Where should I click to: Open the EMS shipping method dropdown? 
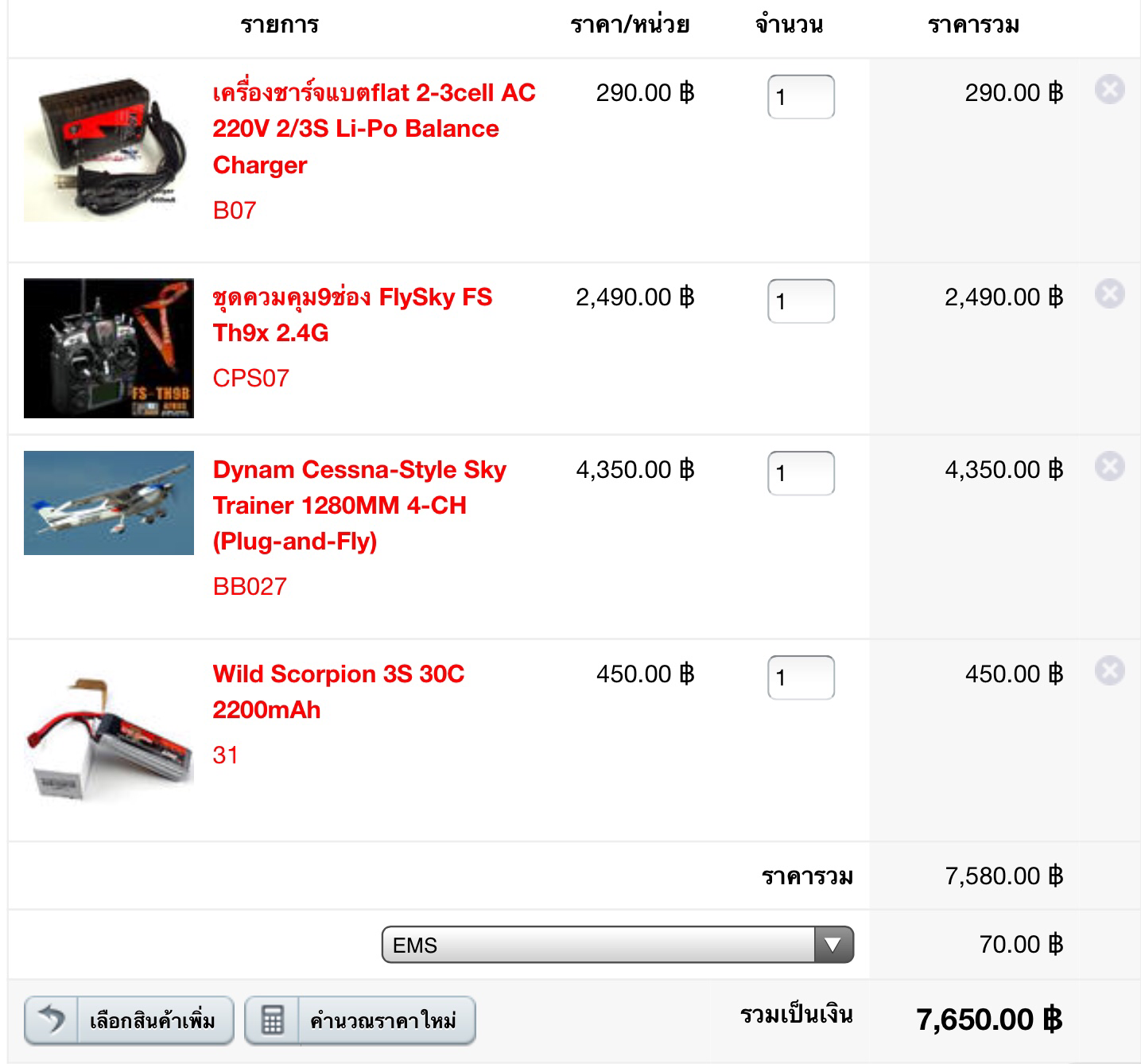(618, 945)
